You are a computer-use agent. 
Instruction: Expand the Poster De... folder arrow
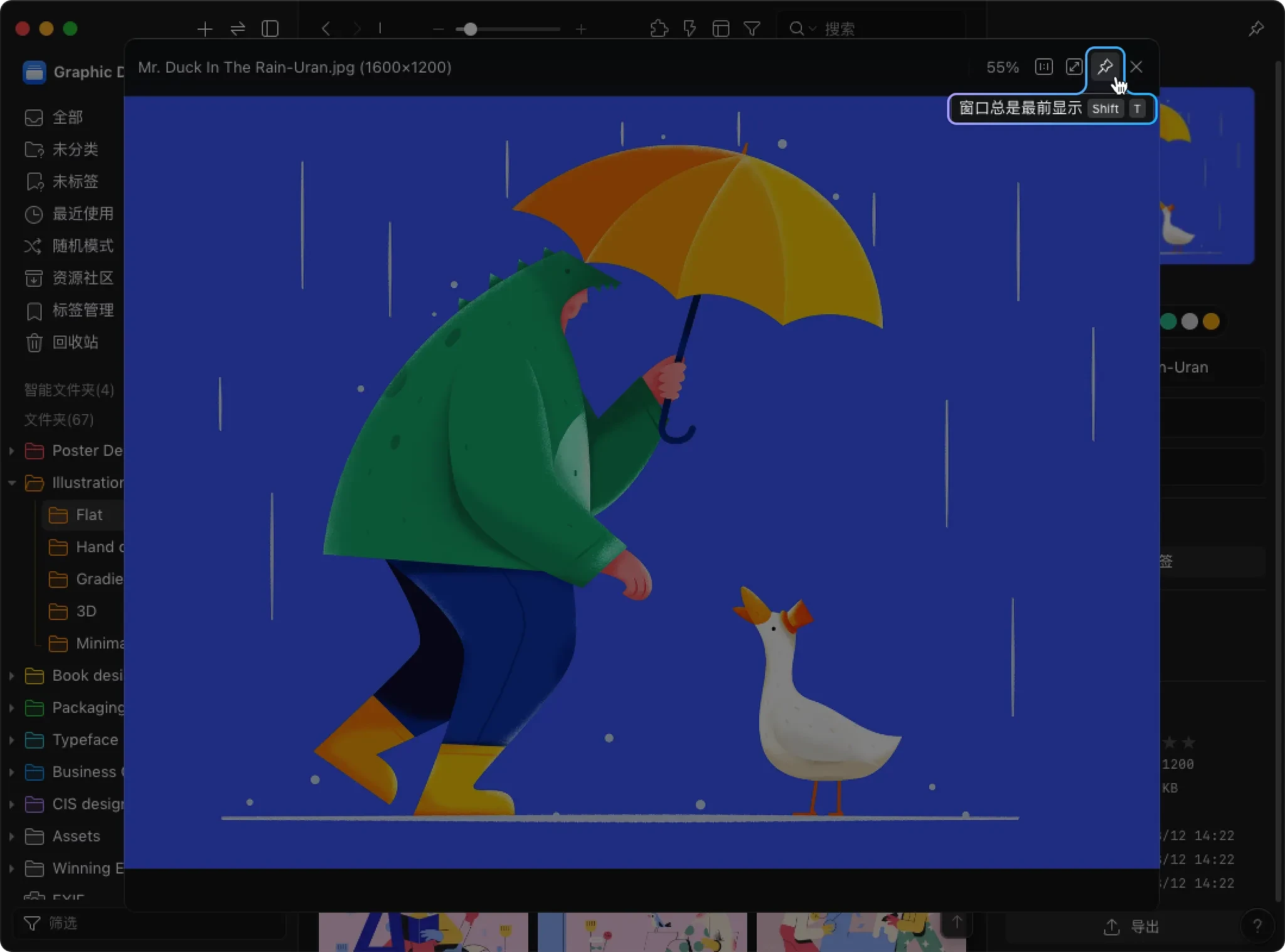[x=11, y=451]
